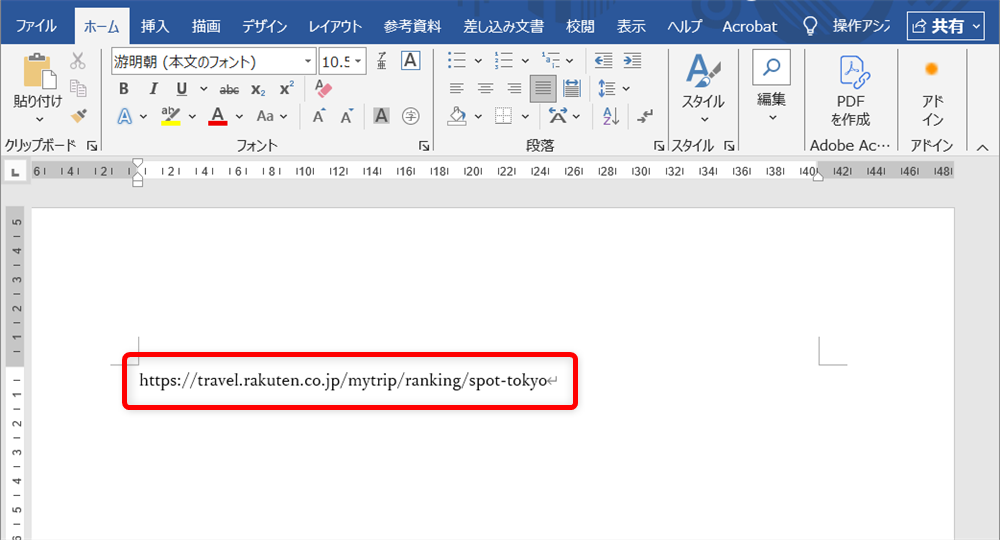
Task: Switch to the Insert (挿入) tab
Action: 155,26
